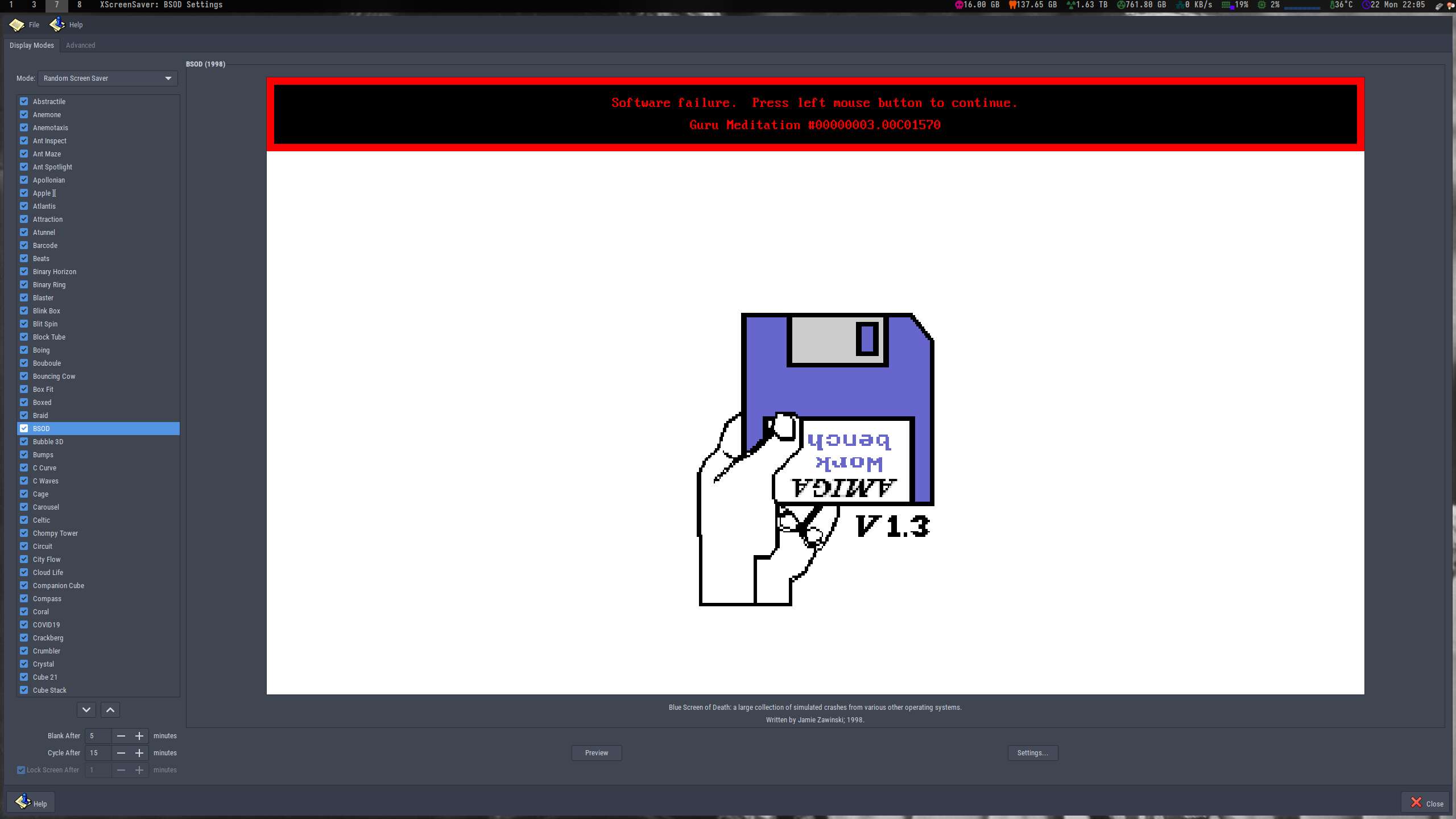1456x819 pixels.
Task: Increase the Blank After minutes with plus
Action: click(x=139, y=736)
